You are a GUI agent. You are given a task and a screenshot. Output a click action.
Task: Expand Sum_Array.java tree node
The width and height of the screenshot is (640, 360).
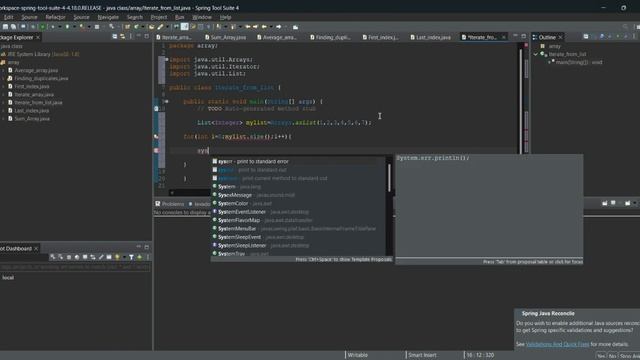4,119
